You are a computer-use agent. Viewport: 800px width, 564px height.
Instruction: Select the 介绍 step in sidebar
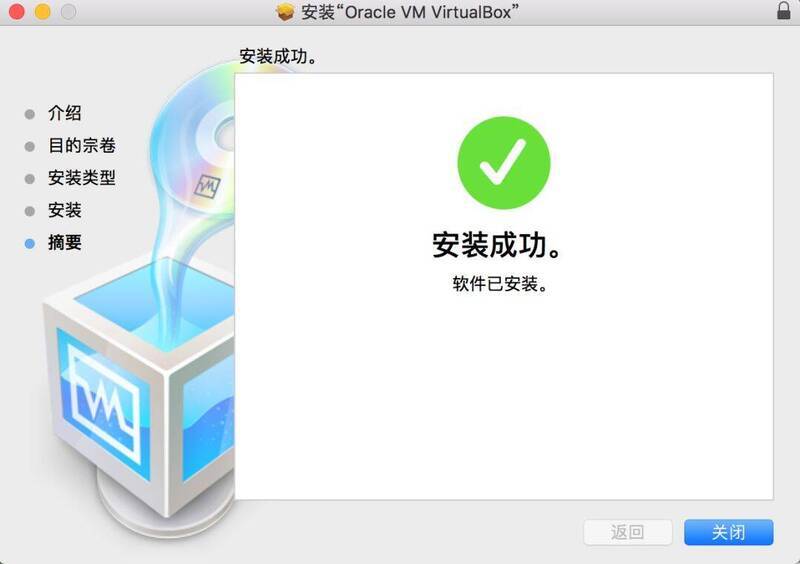tap(65, 113)
